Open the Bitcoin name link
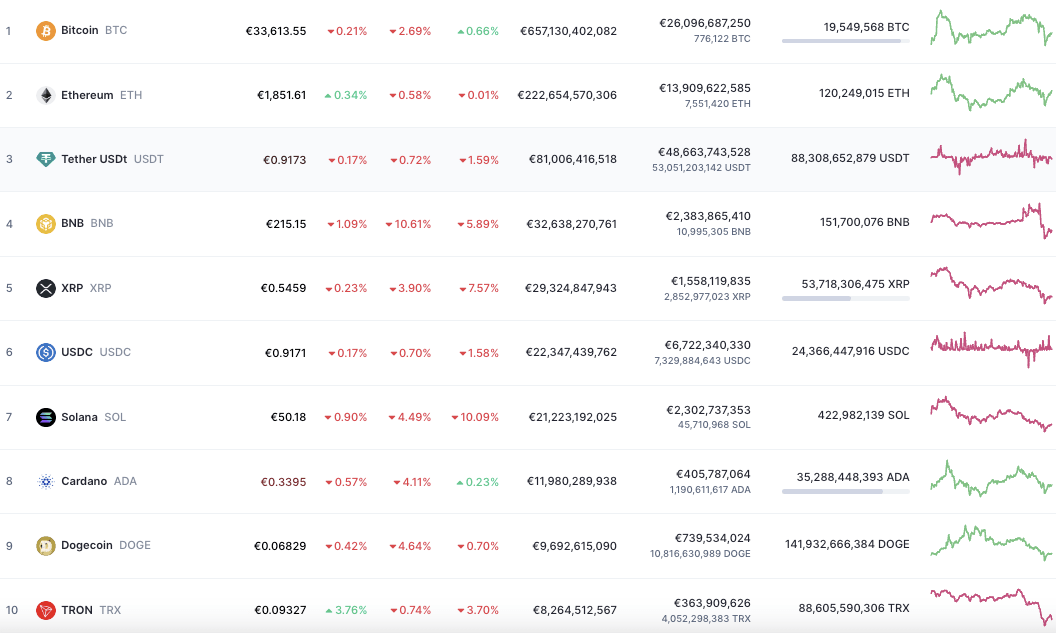1056x633 pixels. pyautogui.click(x=79, y=30)
